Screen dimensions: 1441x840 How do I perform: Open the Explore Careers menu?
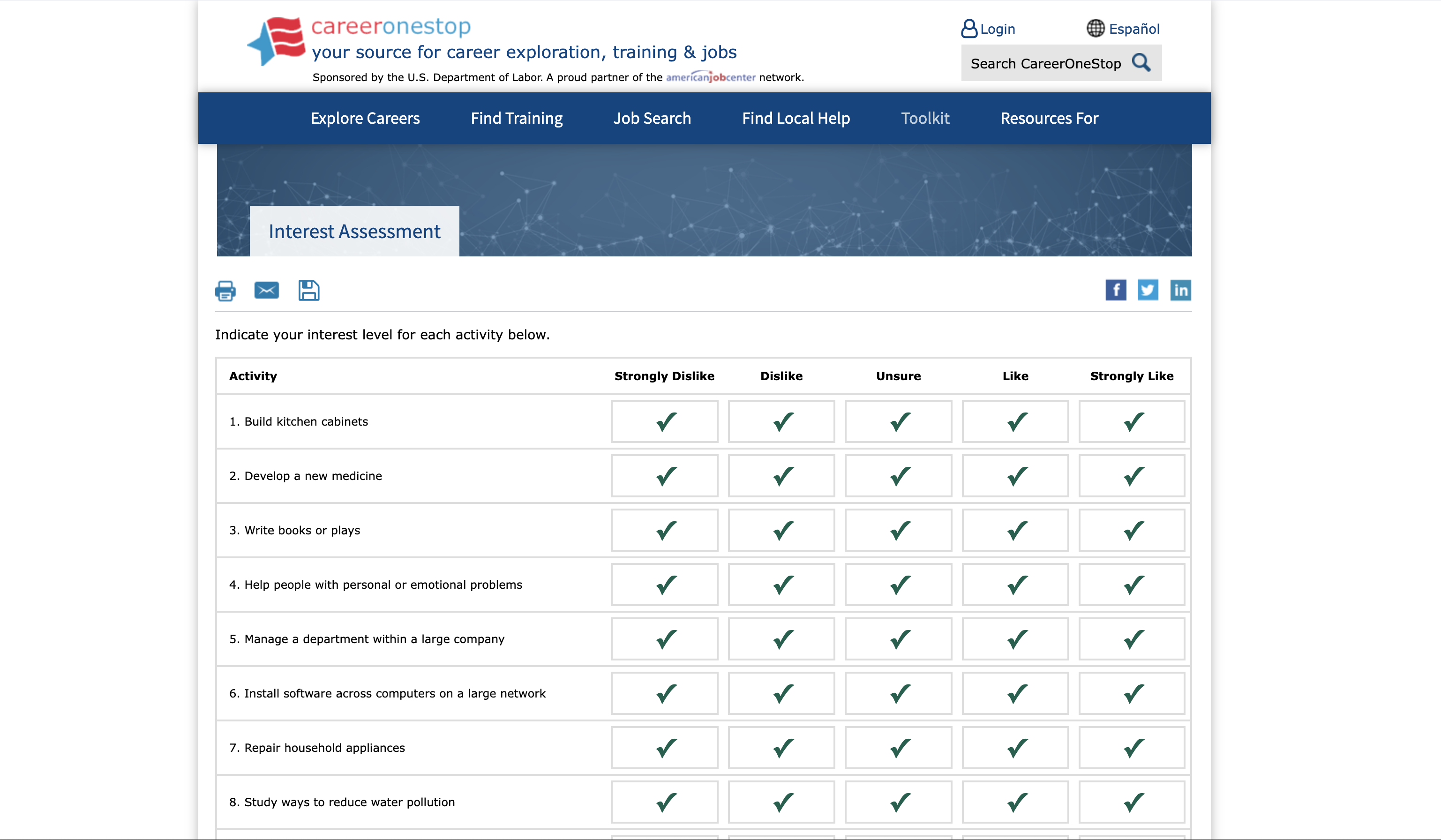coord(365,118)
